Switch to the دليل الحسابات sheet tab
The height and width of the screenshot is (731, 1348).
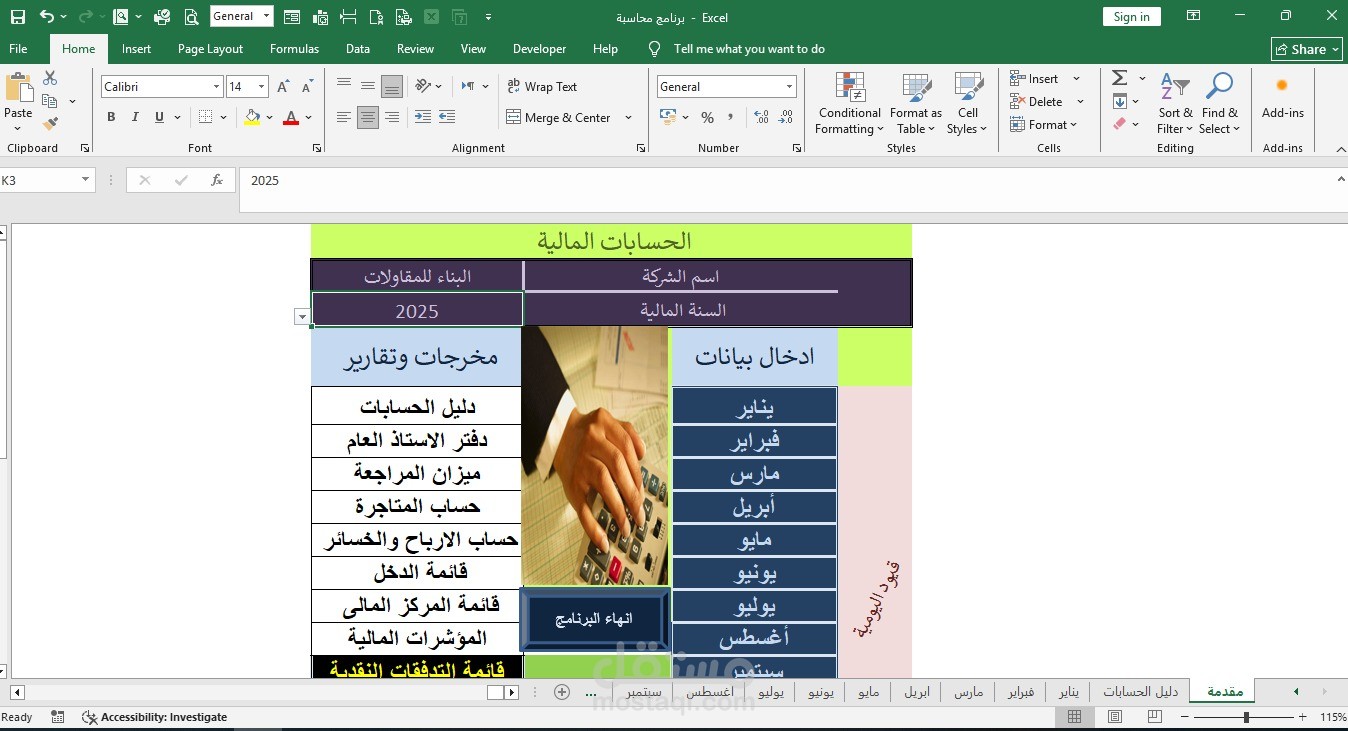pos(1140,692)
